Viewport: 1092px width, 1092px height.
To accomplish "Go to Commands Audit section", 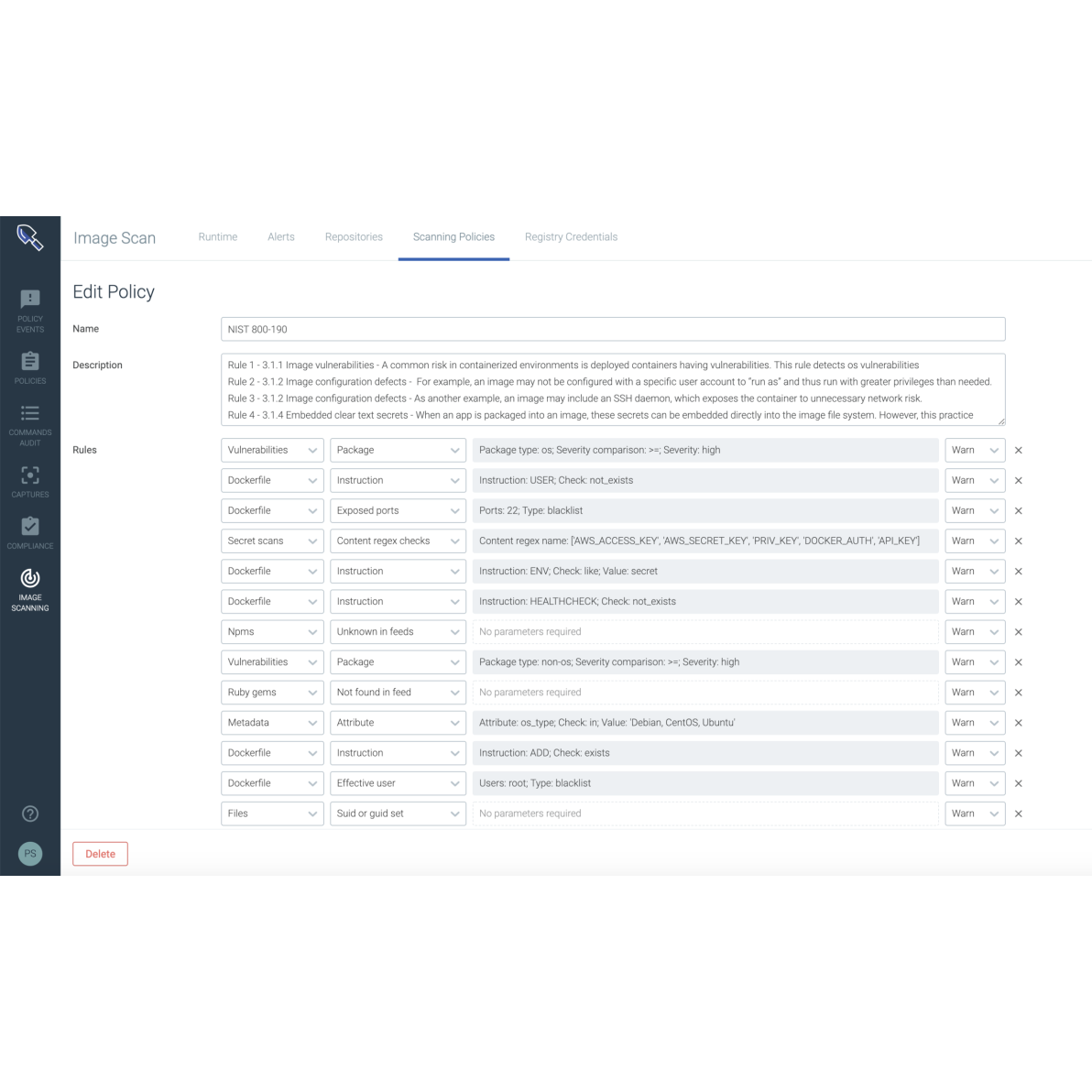I will point(30,425).
